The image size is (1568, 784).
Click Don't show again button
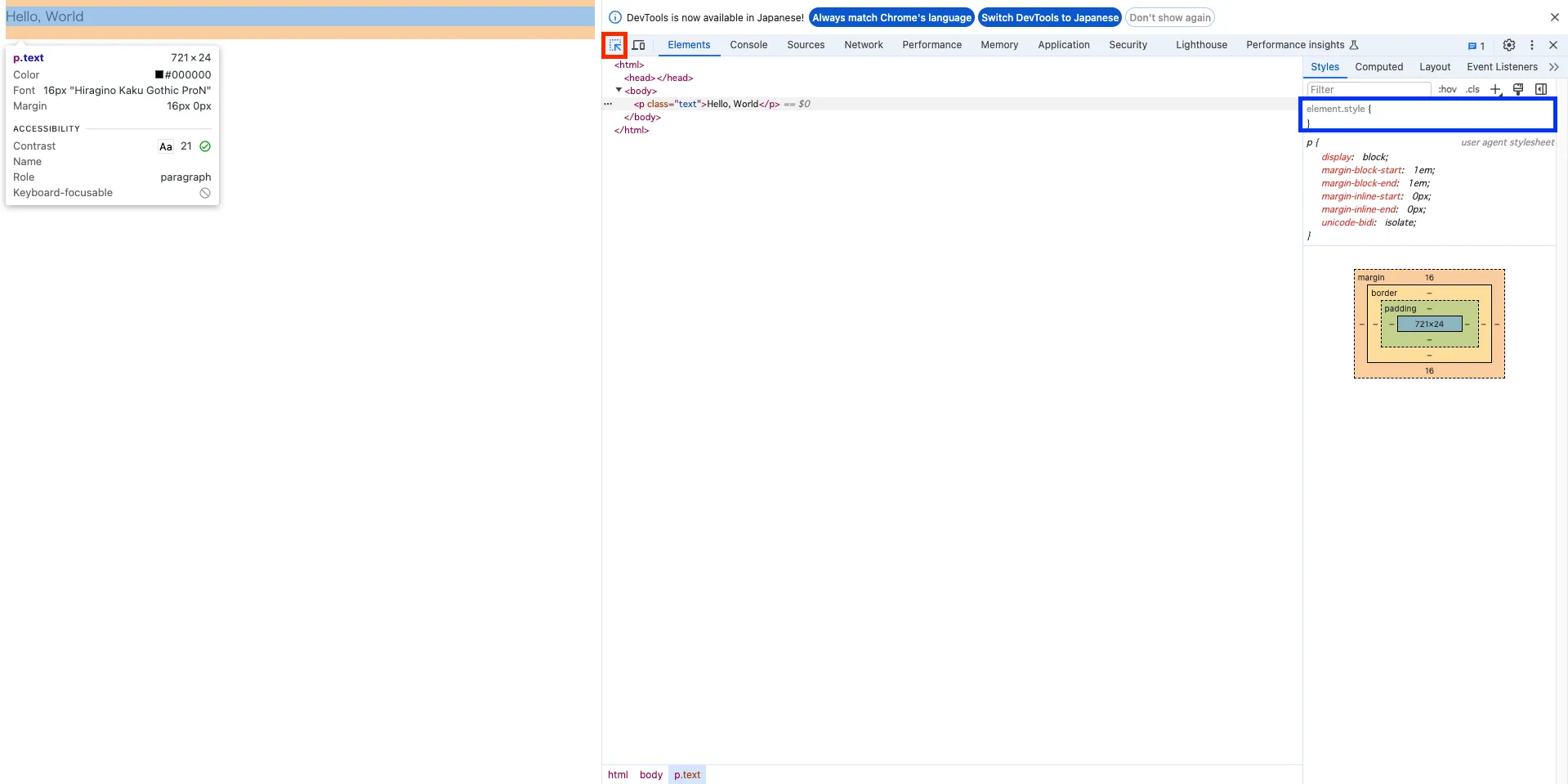point(1169,17)
